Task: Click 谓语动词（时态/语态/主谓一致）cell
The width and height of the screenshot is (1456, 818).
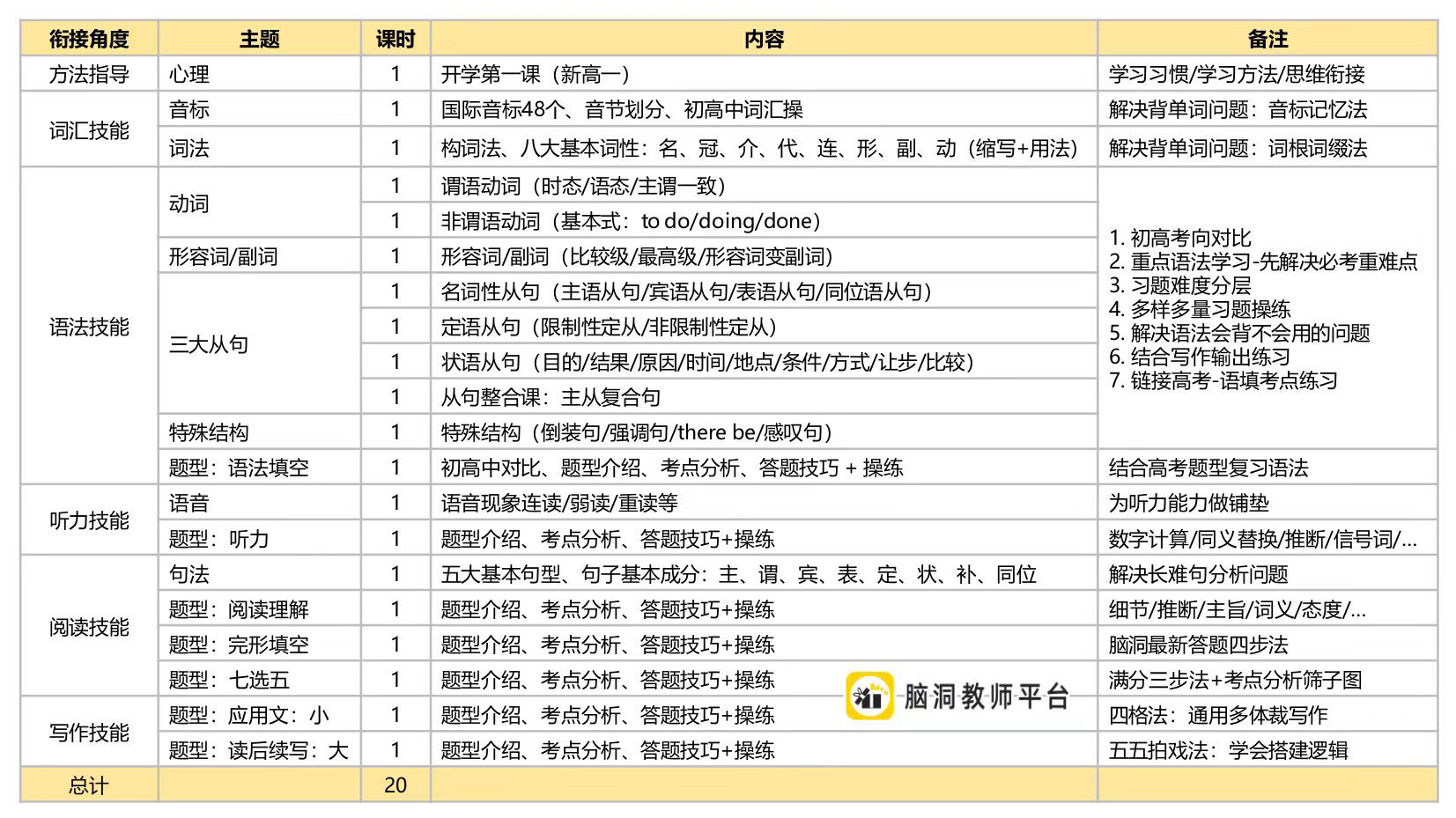Action: (x=764, y=185)
